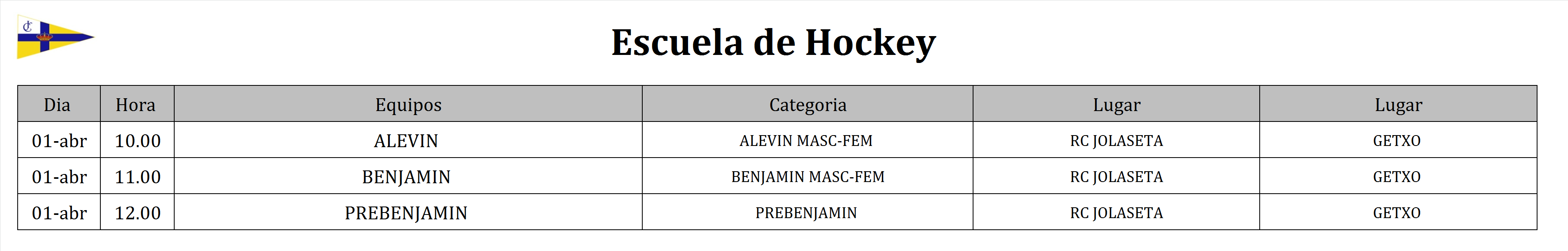Select PREBENJAMIN in the Equipos column
The height and width of the screenshot is (251, 1568).
[x=406, y=213]
